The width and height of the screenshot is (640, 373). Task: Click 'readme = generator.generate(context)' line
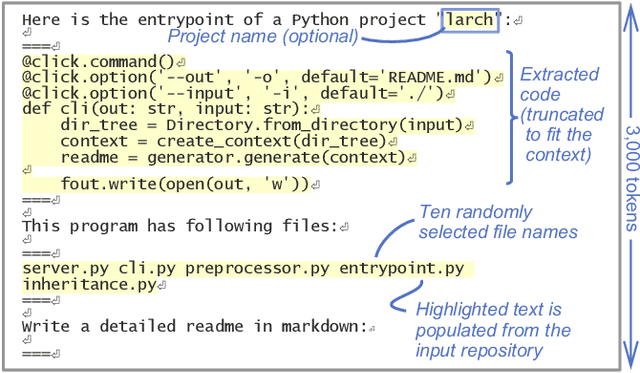coord(233,158)
